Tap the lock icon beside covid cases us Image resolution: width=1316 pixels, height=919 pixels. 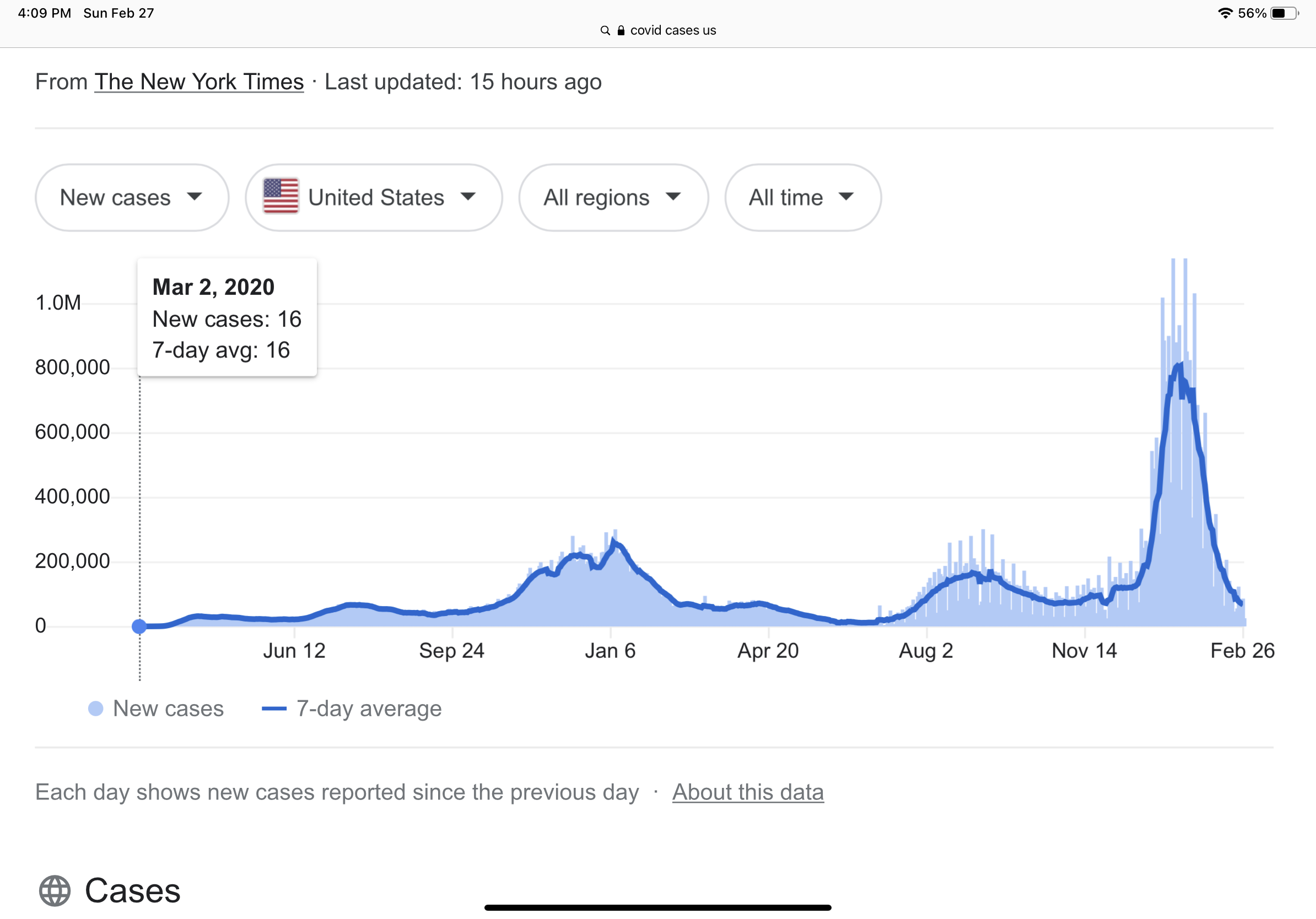click(621, 30)
